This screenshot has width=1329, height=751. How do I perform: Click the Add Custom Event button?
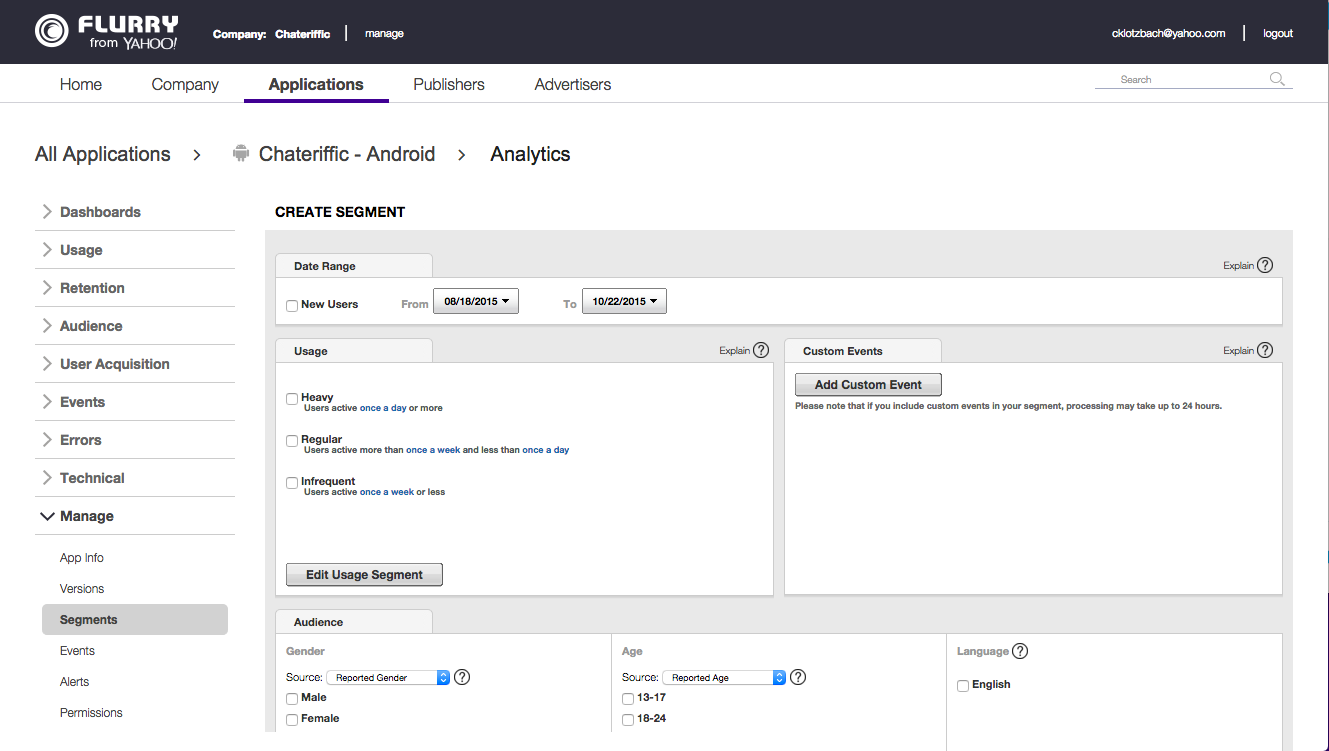point(868,385)
